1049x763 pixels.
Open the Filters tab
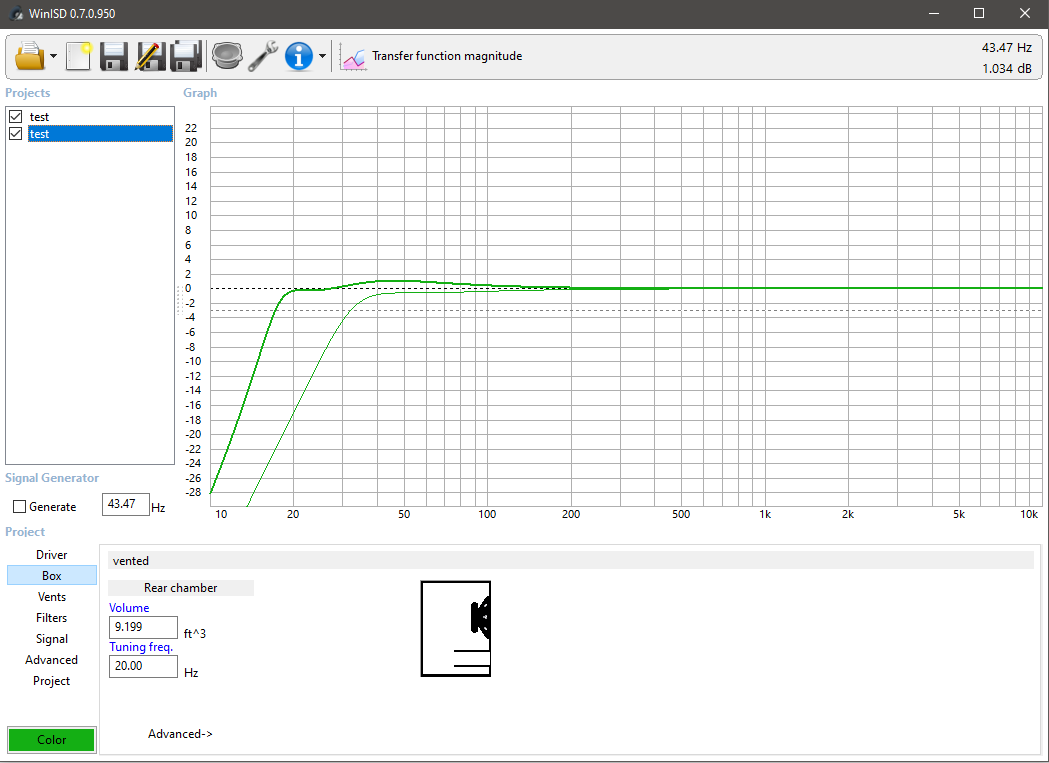[x=52, y=617]
